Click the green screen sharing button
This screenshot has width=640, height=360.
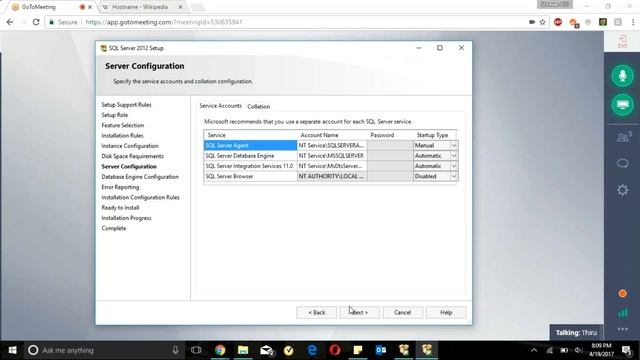coord(622,105)
